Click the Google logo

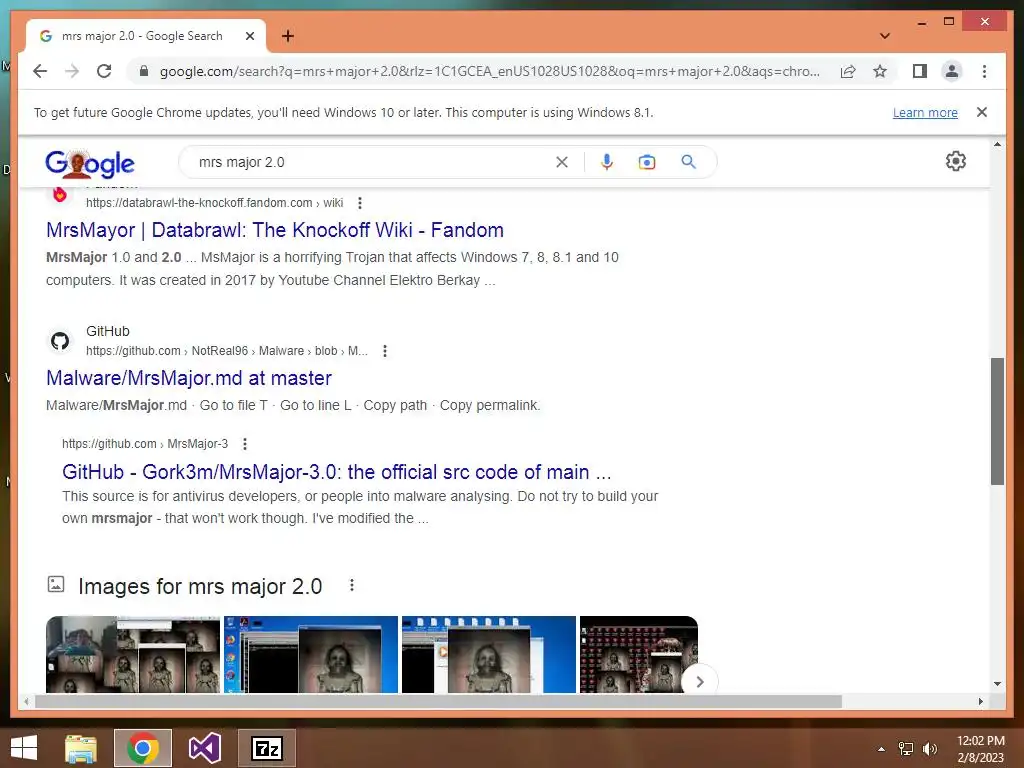[89, 163]
